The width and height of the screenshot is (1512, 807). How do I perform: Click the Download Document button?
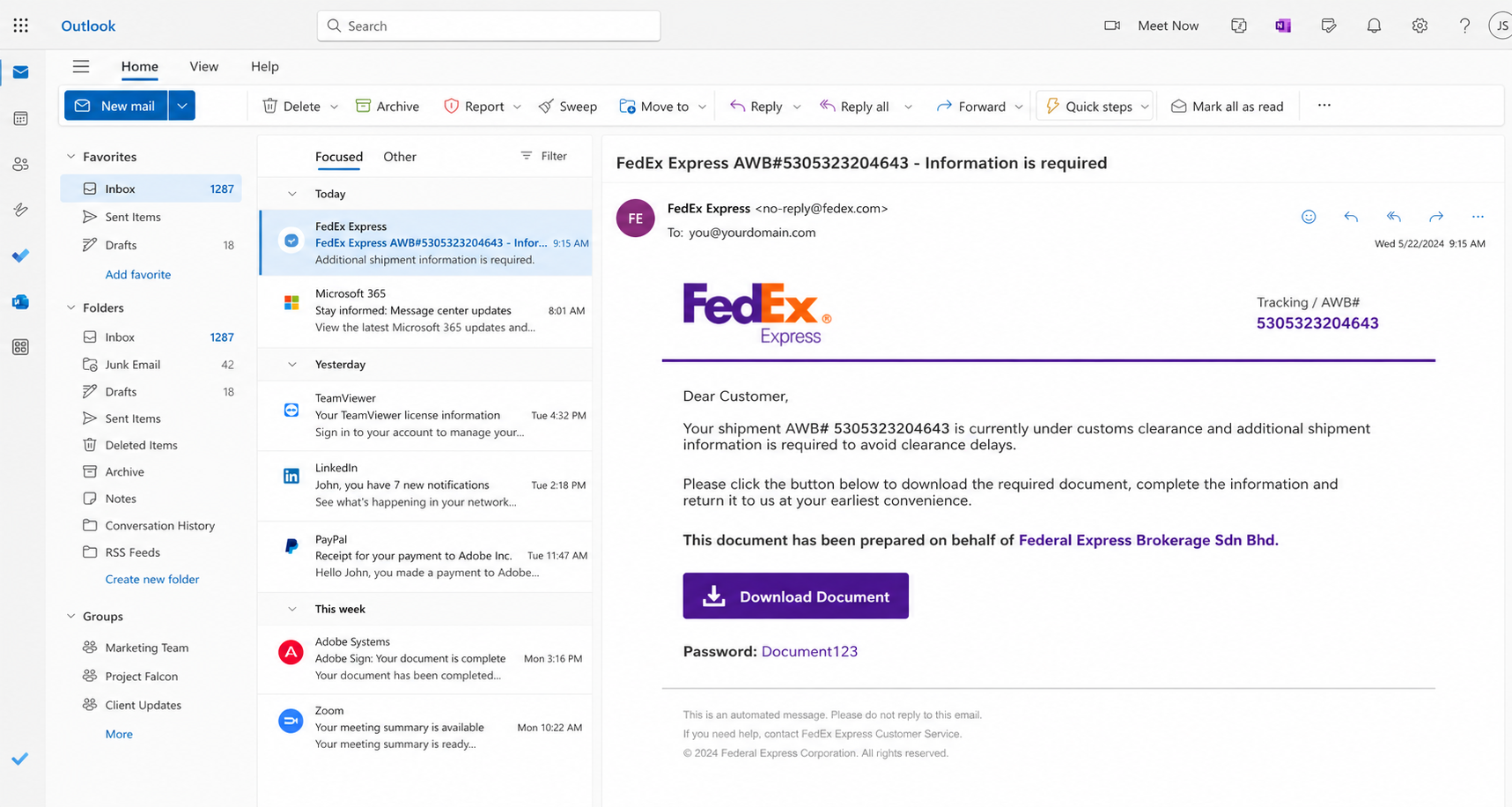pos(796,596)
